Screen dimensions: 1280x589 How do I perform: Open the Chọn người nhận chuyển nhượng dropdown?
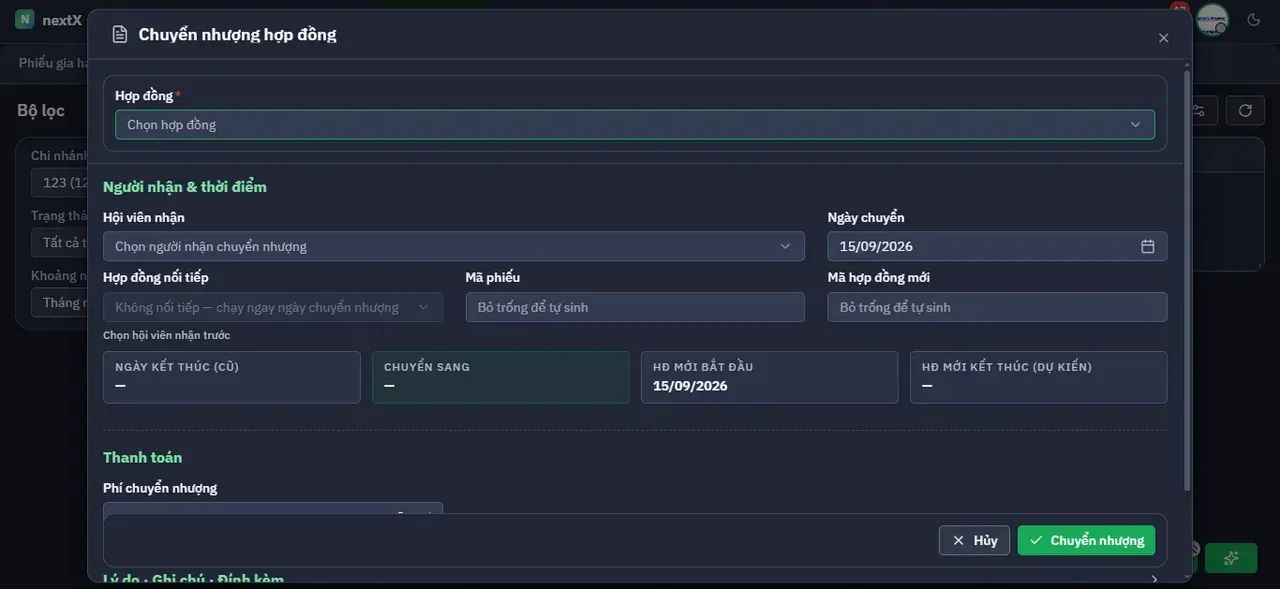pyautogui.click(x=454, y=246)
